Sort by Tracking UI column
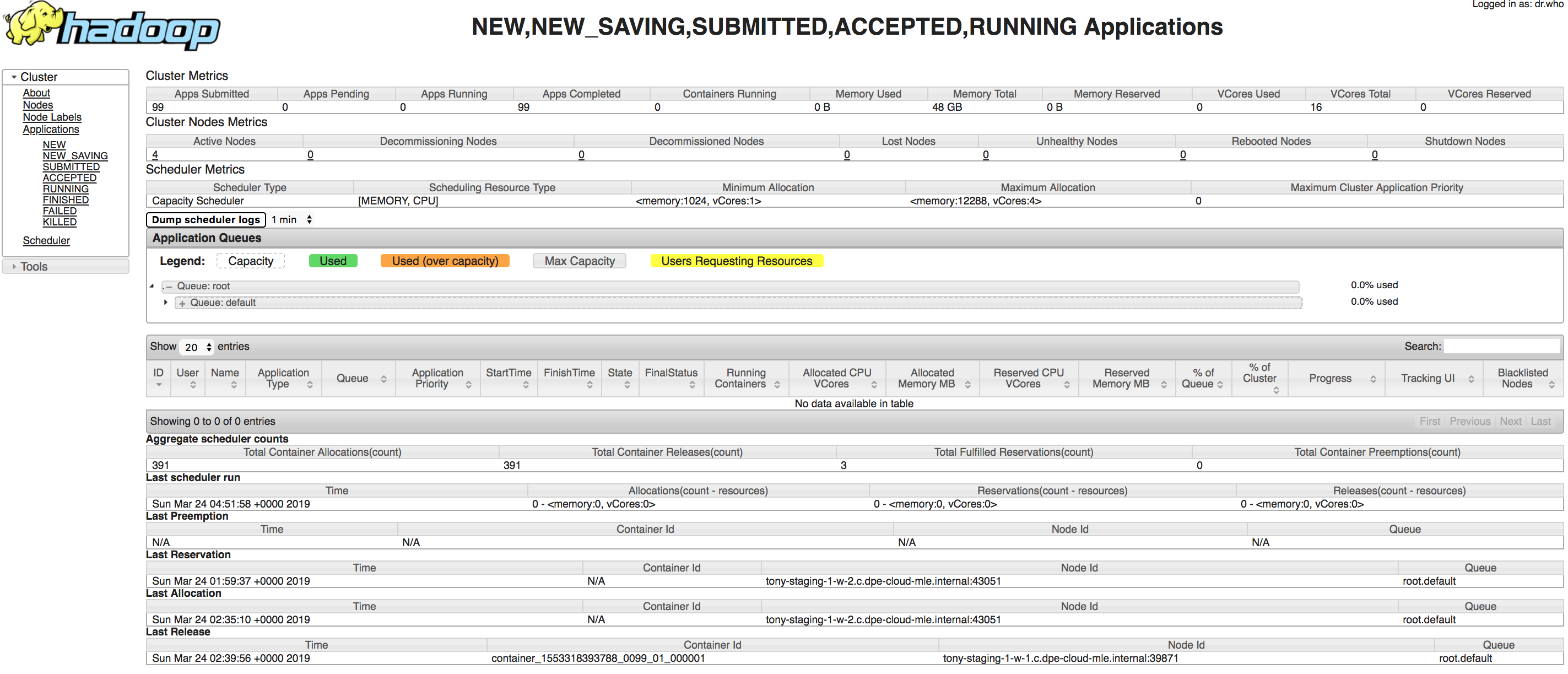This screenshot has height=674, width=1568. click(x=1433, y=378)
